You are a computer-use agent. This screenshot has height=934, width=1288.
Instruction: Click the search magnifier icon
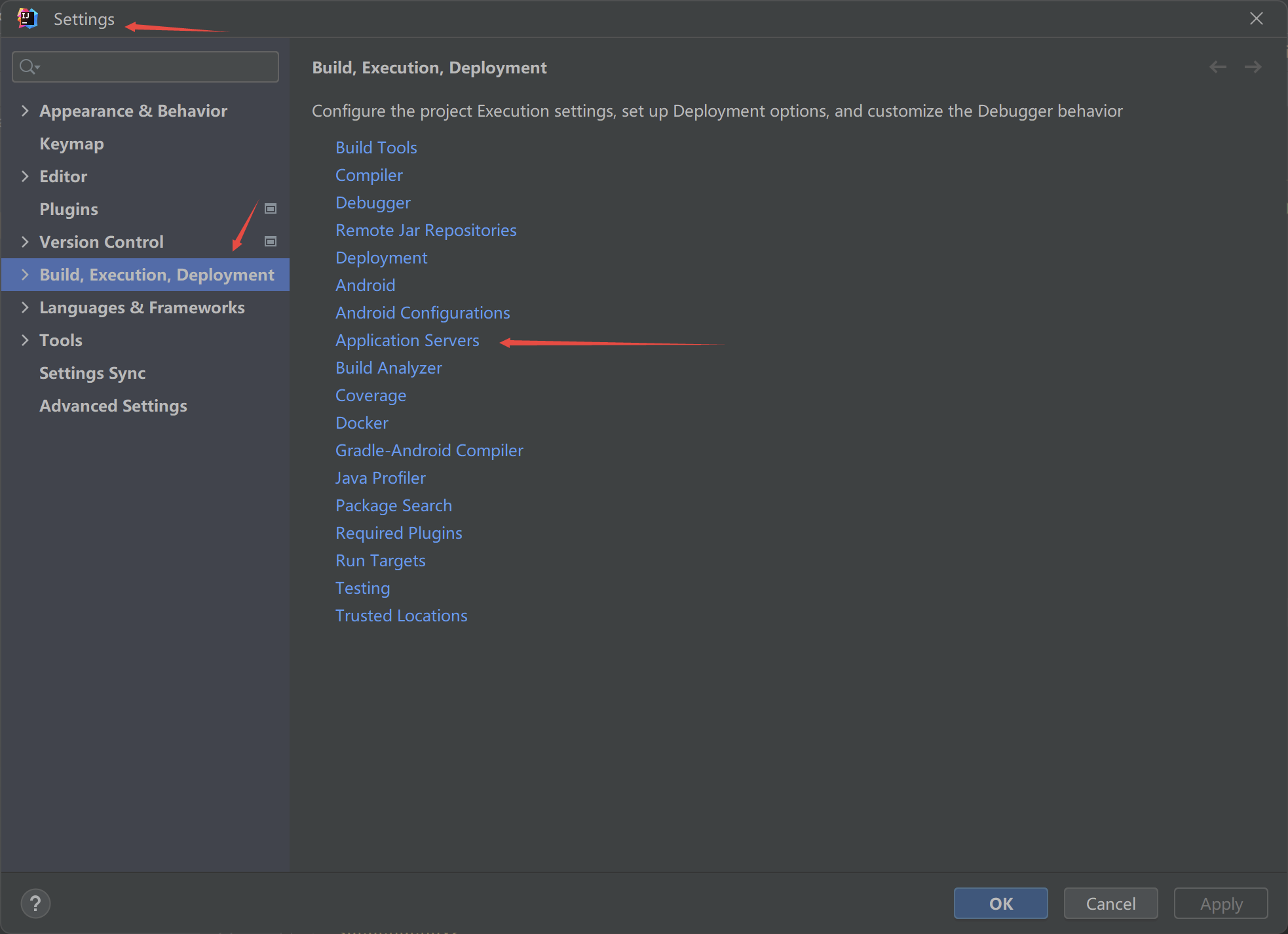click(29, 67)
